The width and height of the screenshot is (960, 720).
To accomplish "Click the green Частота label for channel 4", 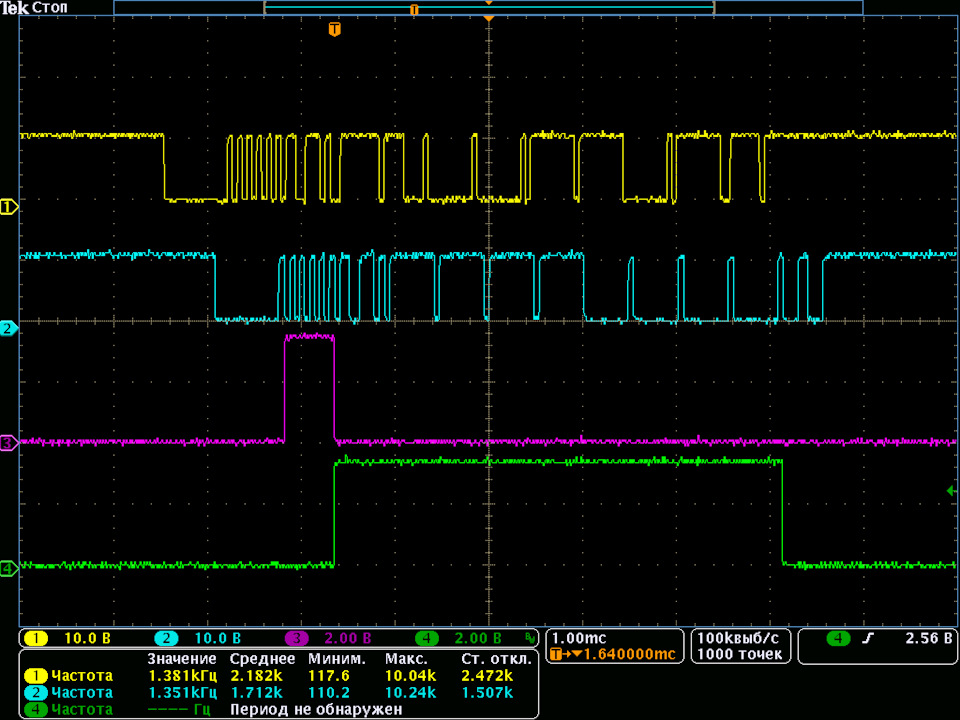I will [82, 710].
